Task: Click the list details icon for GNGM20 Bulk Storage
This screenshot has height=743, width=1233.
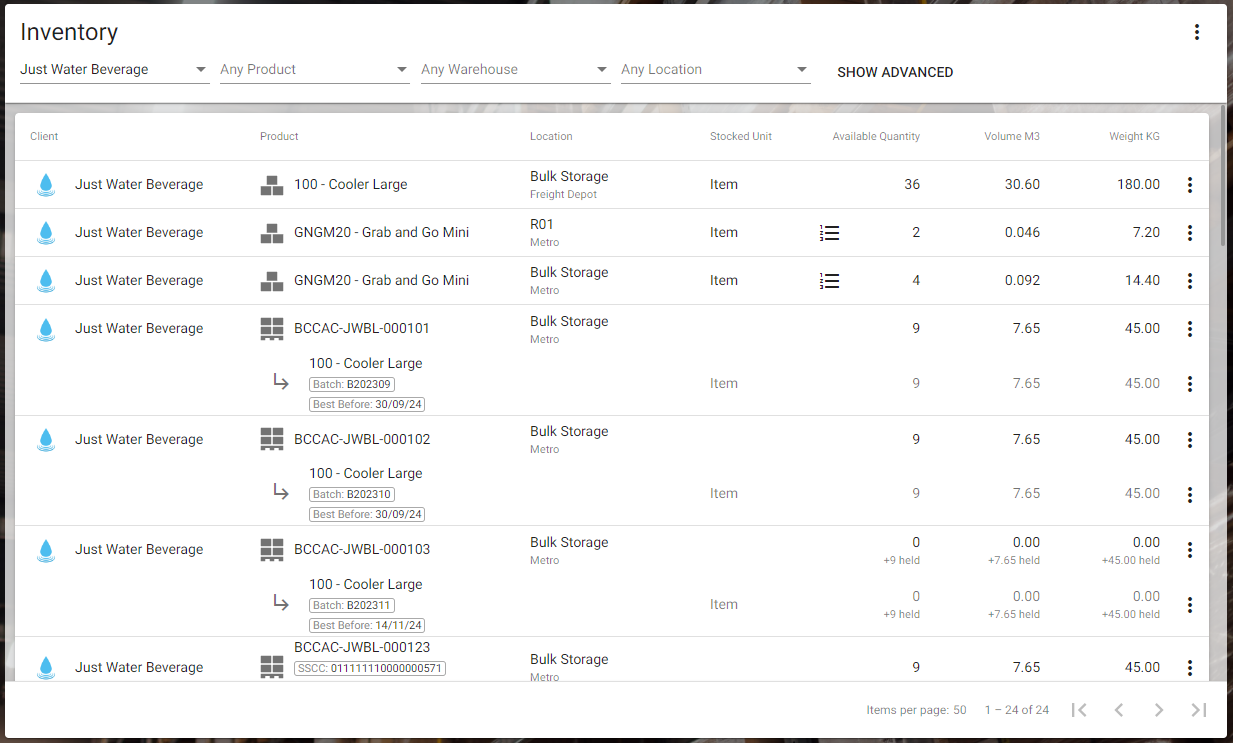Action: 829,281
